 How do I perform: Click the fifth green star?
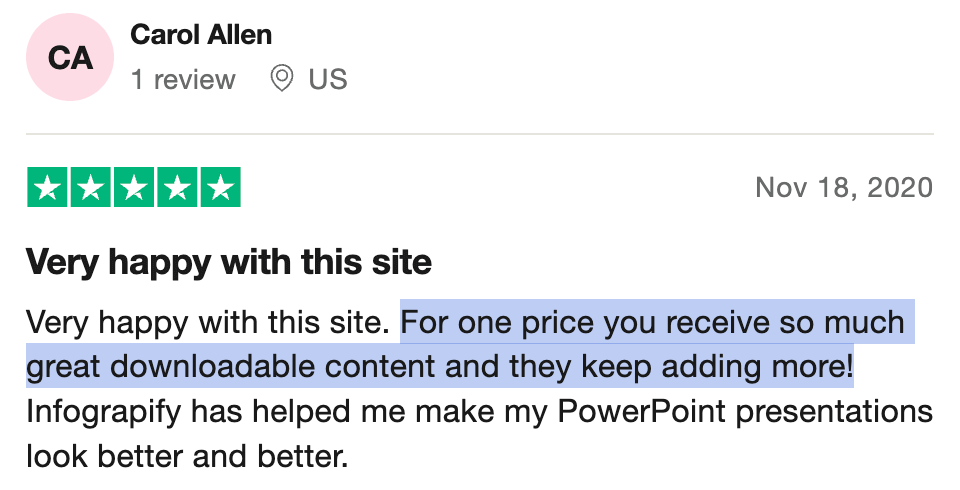pos(220,187)
